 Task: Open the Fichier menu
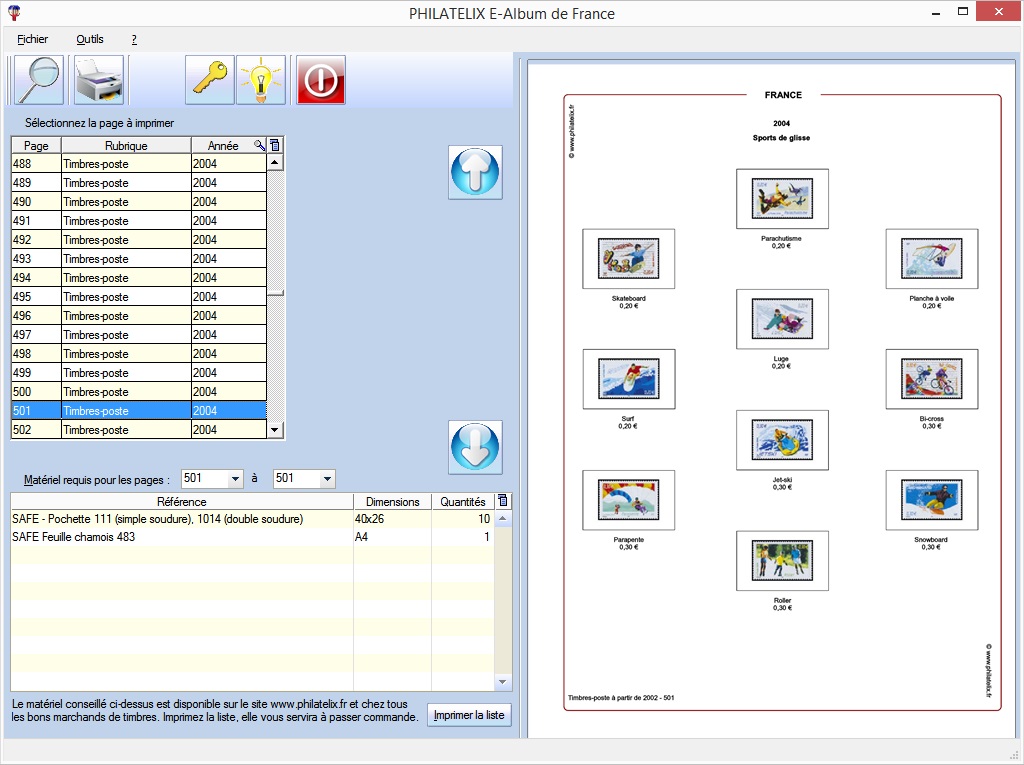tap(33, 39)
